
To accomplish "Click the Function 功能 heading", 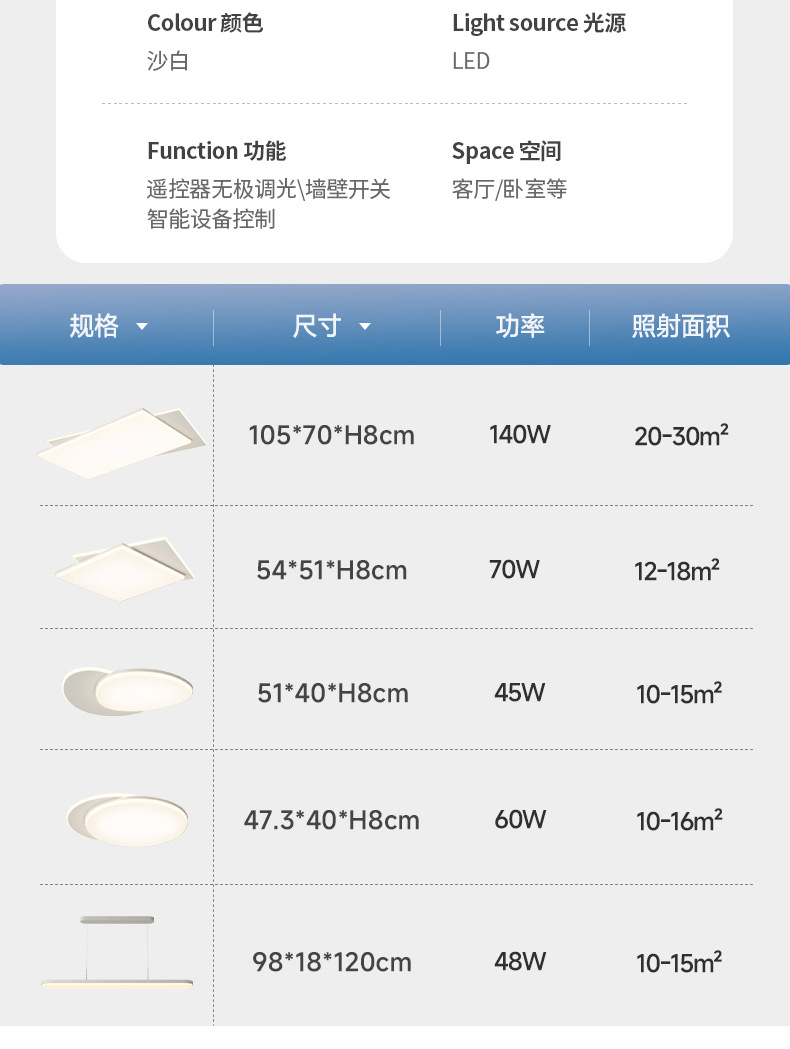I will point(216,151).
